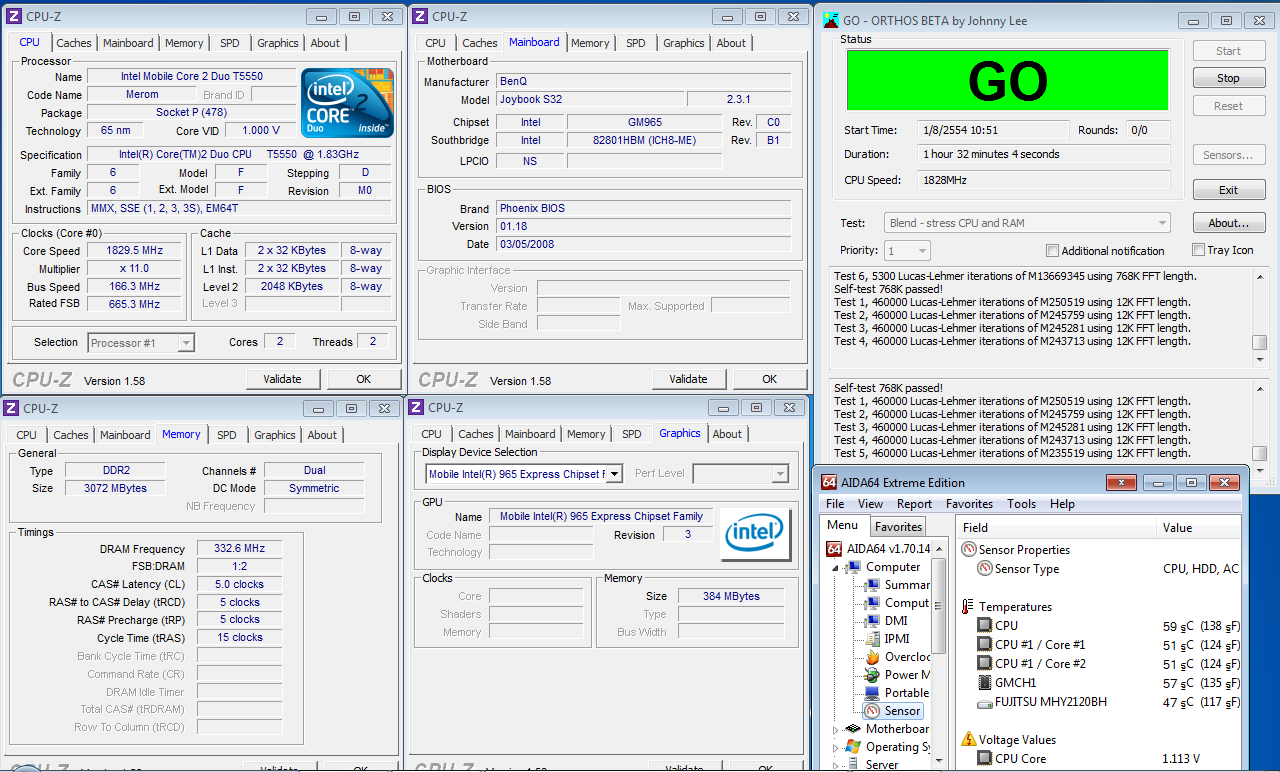Collapse the Computer node in AIDA64 tree

[x=837, y=567]
